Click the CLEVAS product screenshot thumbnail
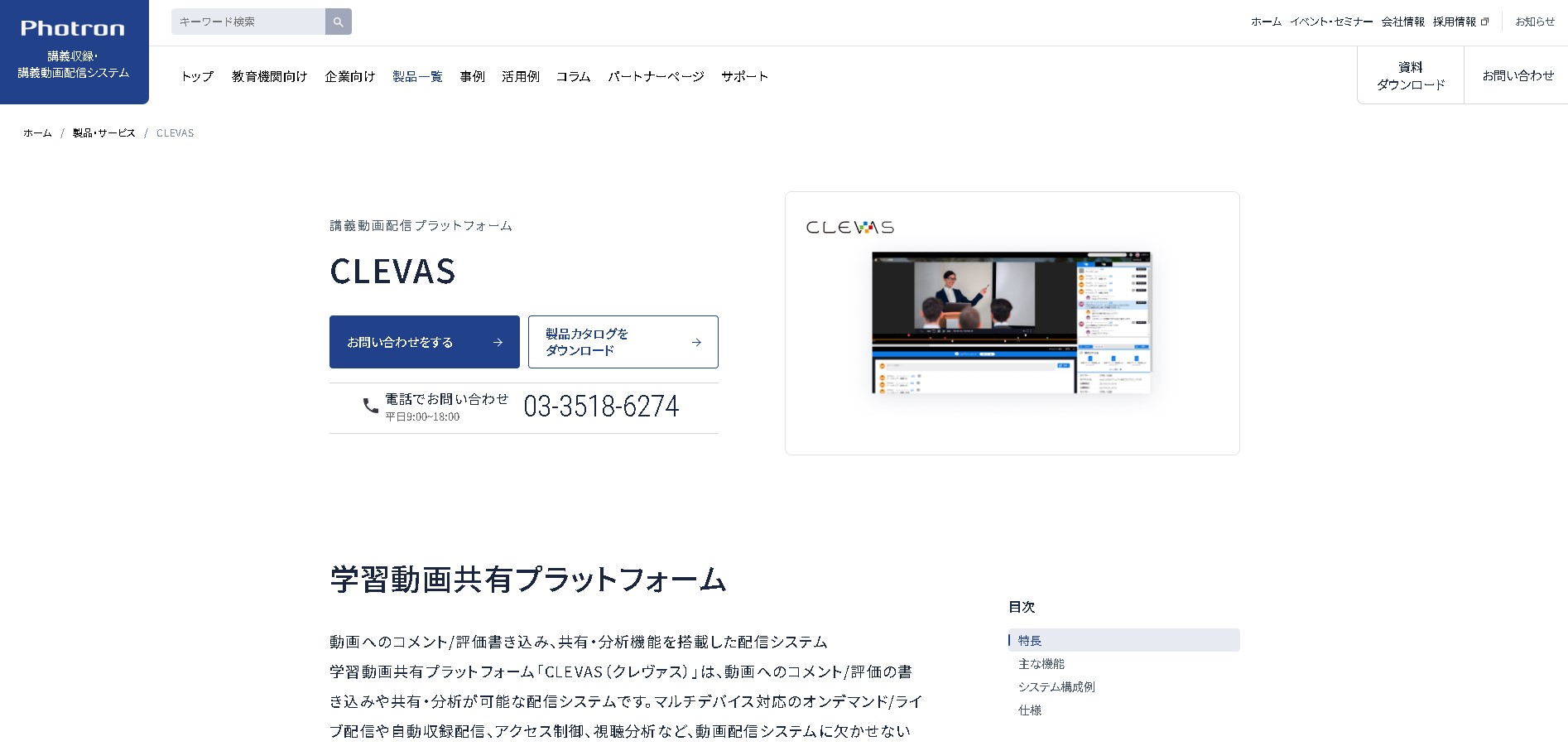The width and height of the screenshot is (1568, 746). pos(1011,323)
